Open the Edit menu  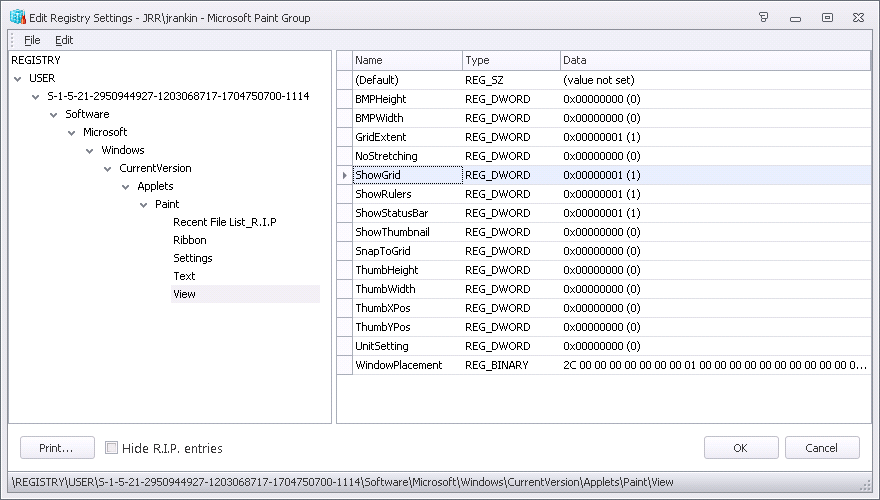(64, 40)
